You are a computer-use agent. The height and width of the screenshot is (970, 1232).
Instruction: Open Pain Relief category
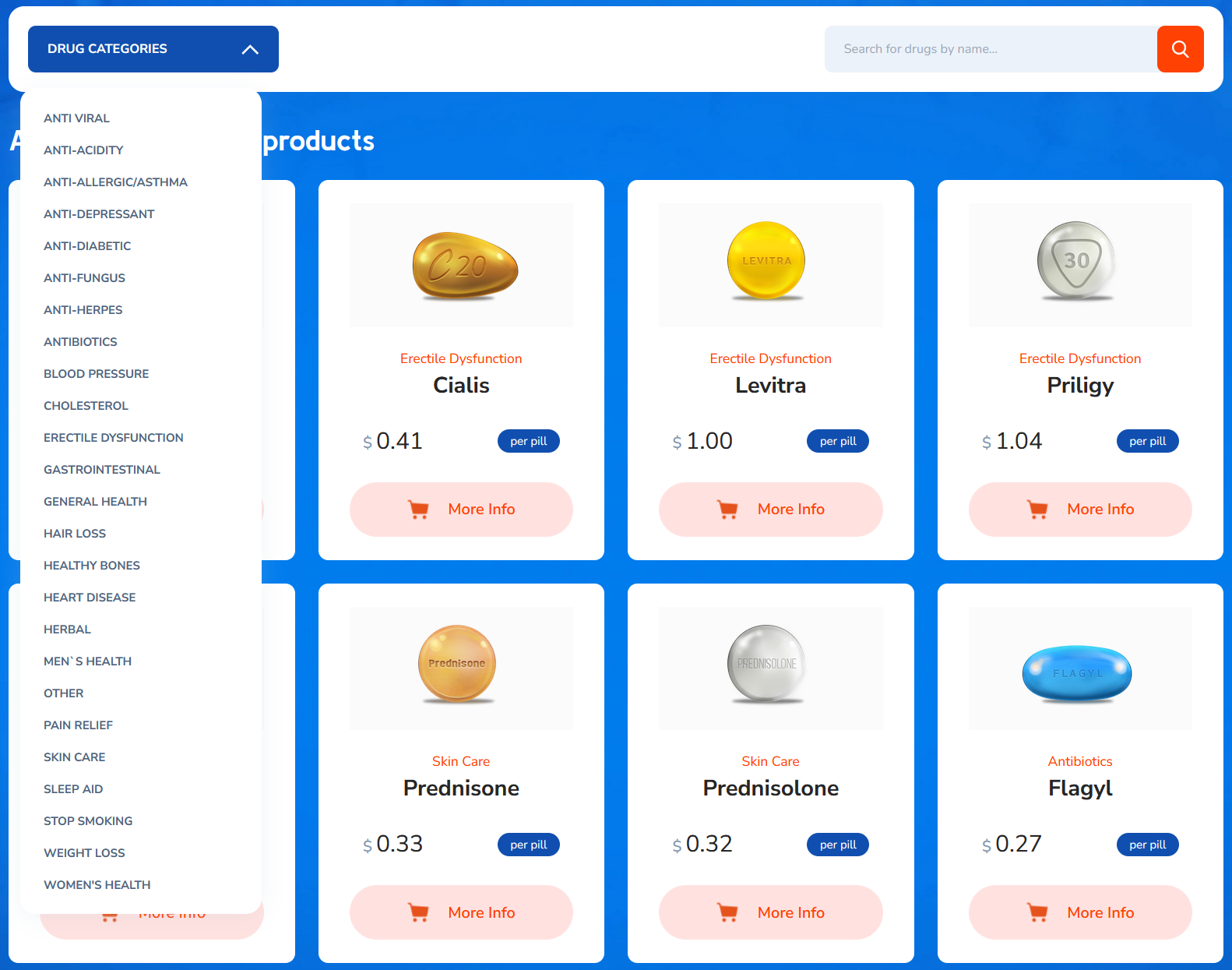[x=78, y=725]
